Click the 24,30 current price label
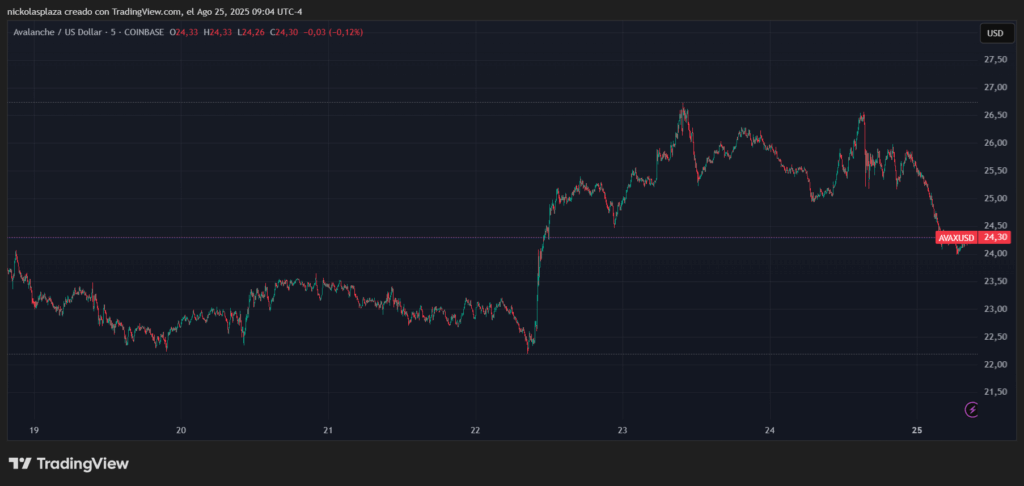The width and height of the screenshot is (1024, 486). (x=994, y=238)
